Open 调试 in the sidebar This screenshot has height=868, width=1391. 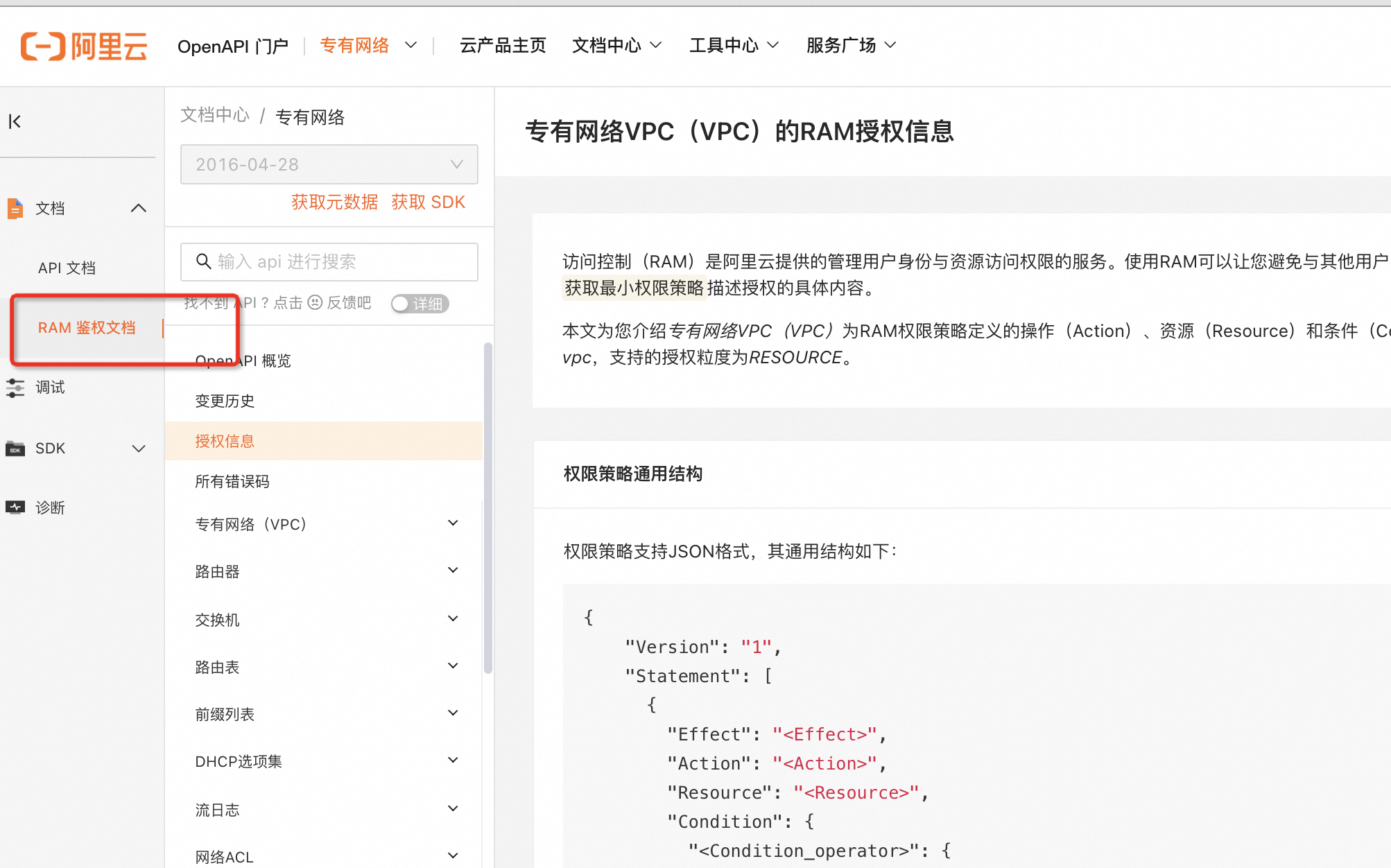tap(50, 388)
